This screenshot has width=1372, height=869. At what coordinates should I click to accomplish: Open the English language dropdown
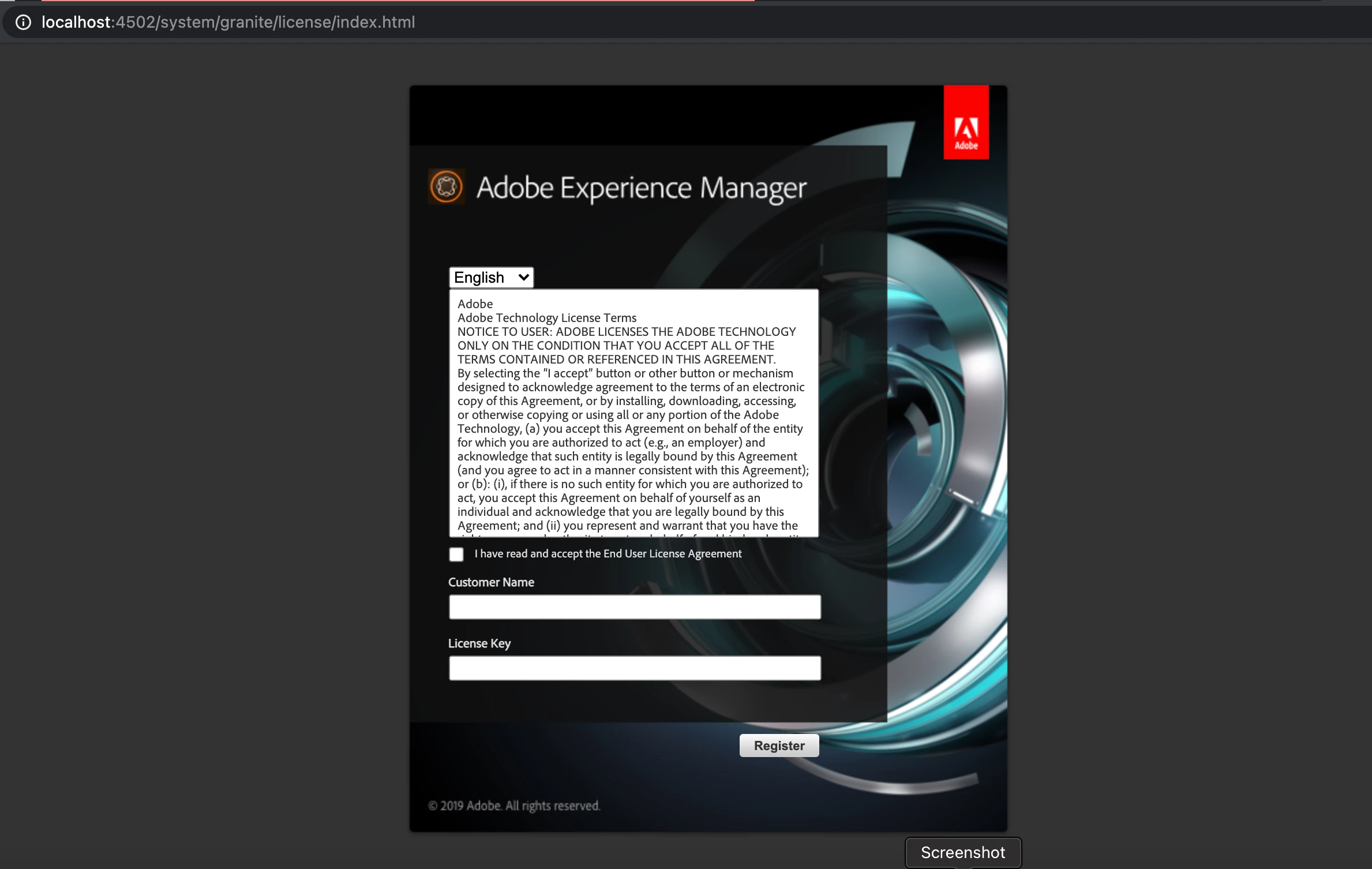pos(490,278)
